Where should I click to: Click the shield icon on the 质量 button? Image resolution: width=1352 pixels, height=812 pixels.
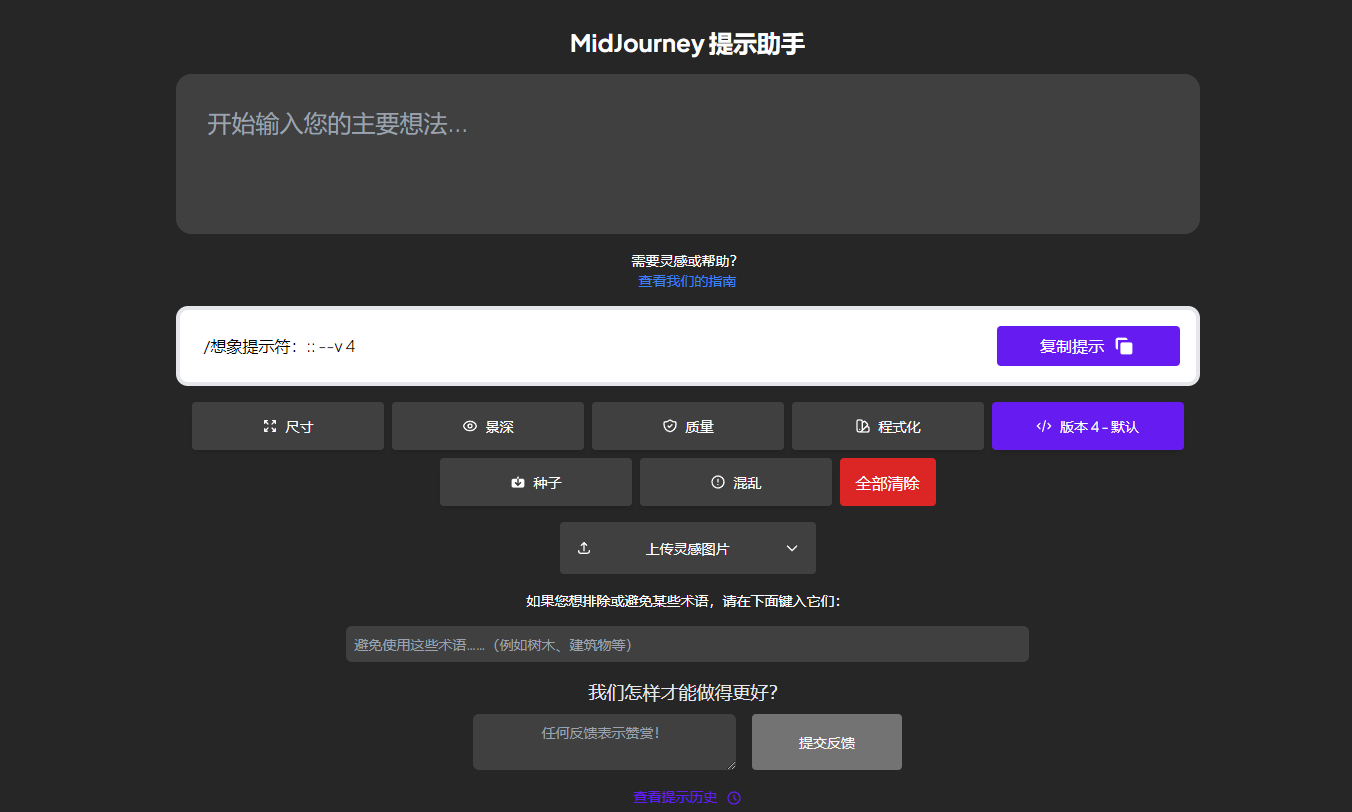click(x=669, y=425)
